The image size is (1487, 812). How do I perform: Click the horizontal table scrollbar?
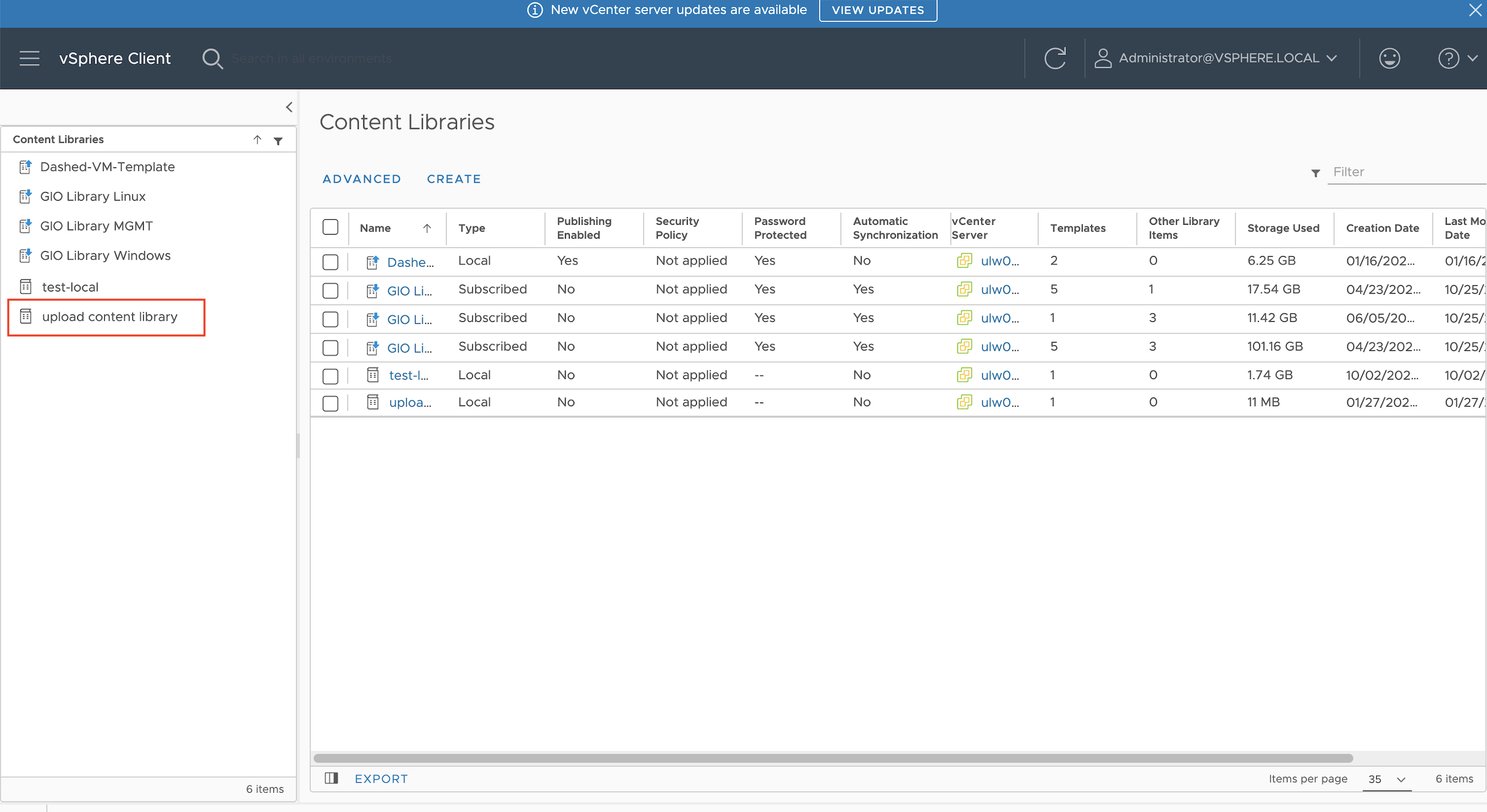click(x=832, y=758)
